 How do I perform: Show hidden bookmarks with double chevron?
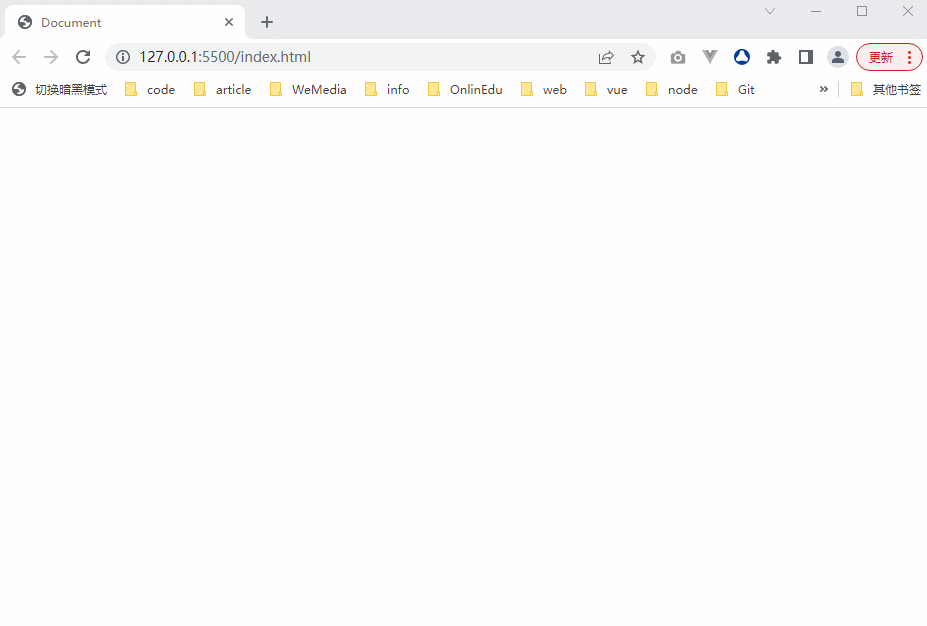pos(824,89)
